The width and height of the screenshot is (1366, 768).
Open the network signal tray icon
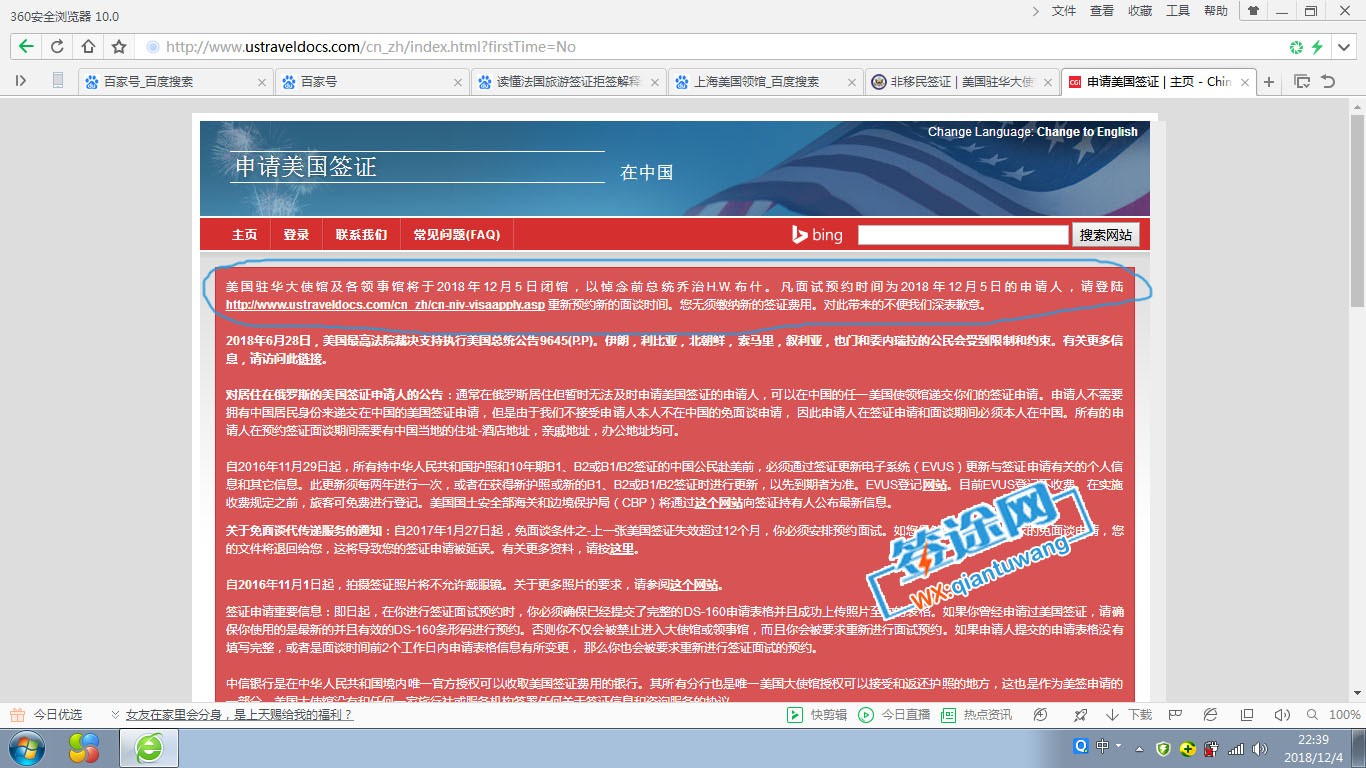(x=1235, y=748)
